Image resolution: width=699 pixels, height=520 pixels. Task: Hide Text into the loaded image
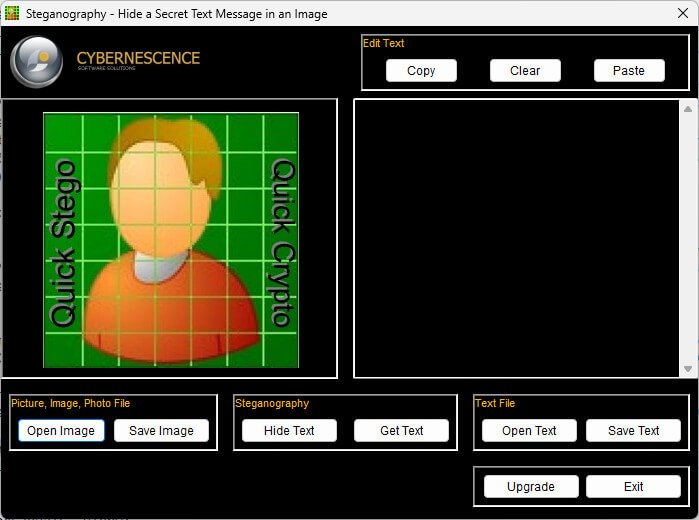tap(289, 430)
